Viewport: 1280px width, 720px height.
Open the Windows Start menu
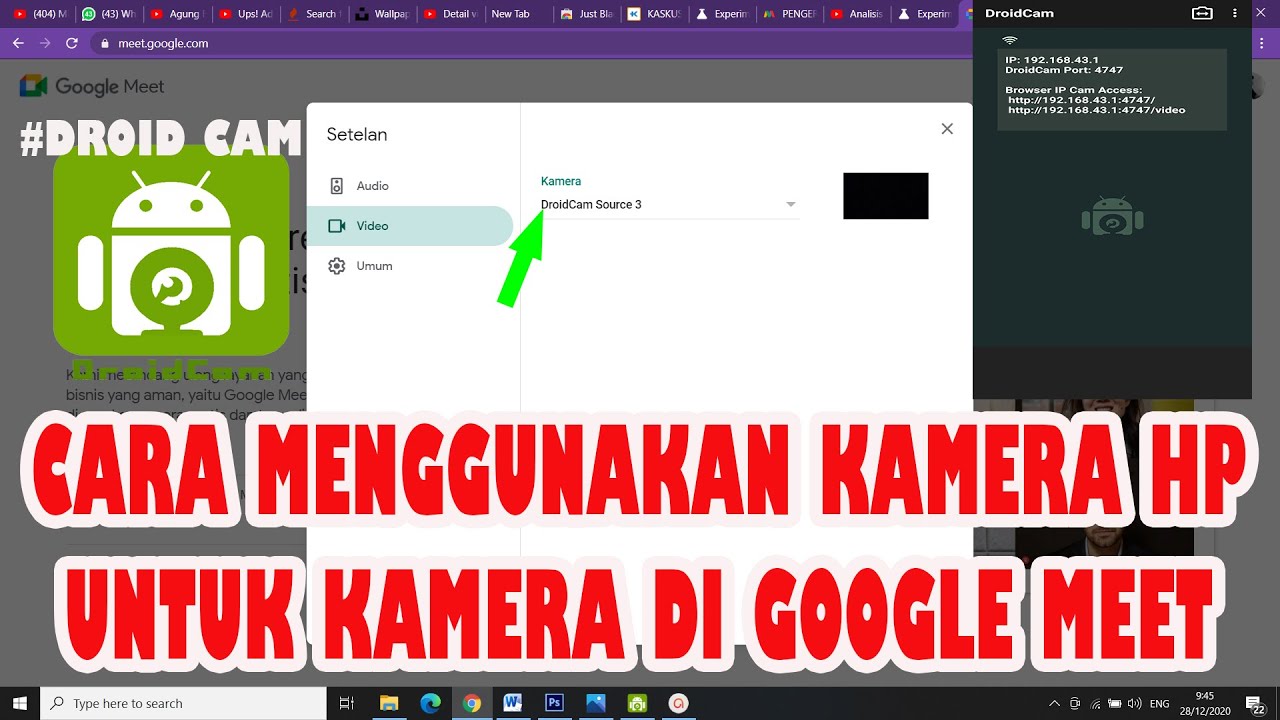click(20, 703)
